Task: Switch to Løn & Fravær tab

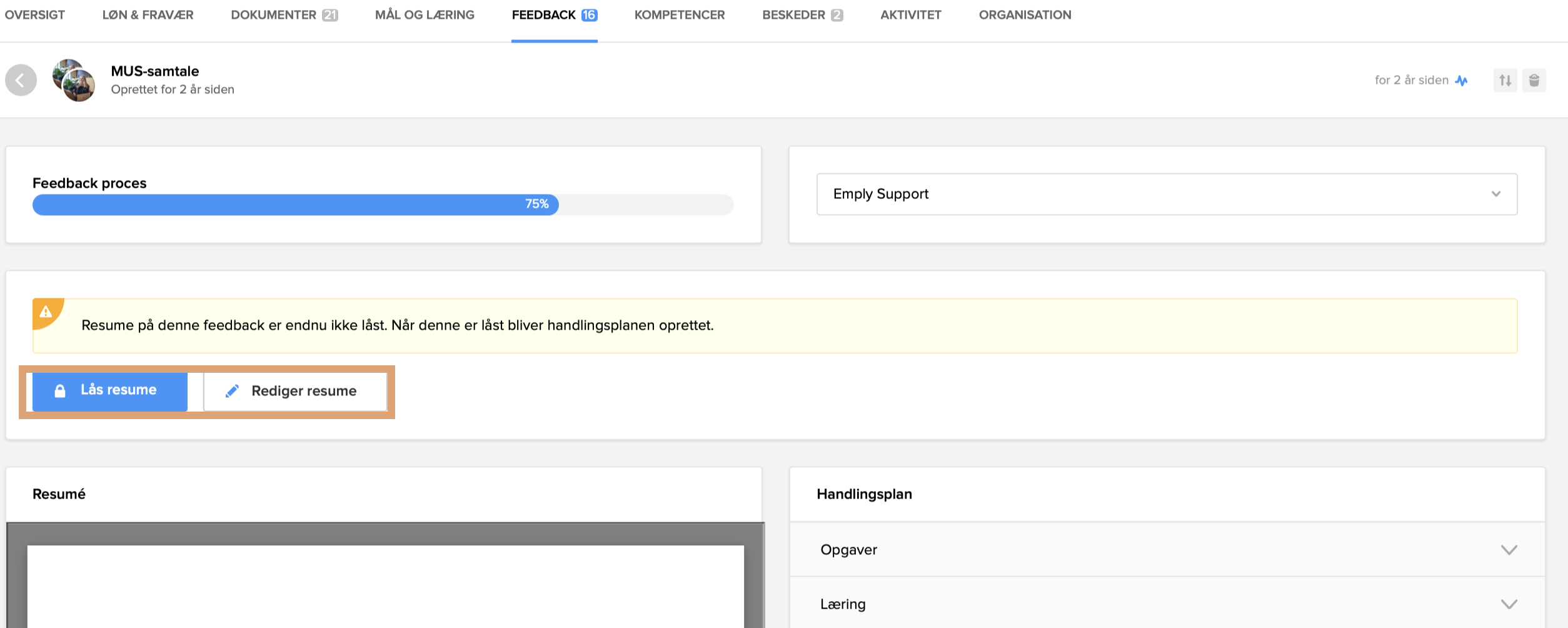Action: click(x=148, y=15)
